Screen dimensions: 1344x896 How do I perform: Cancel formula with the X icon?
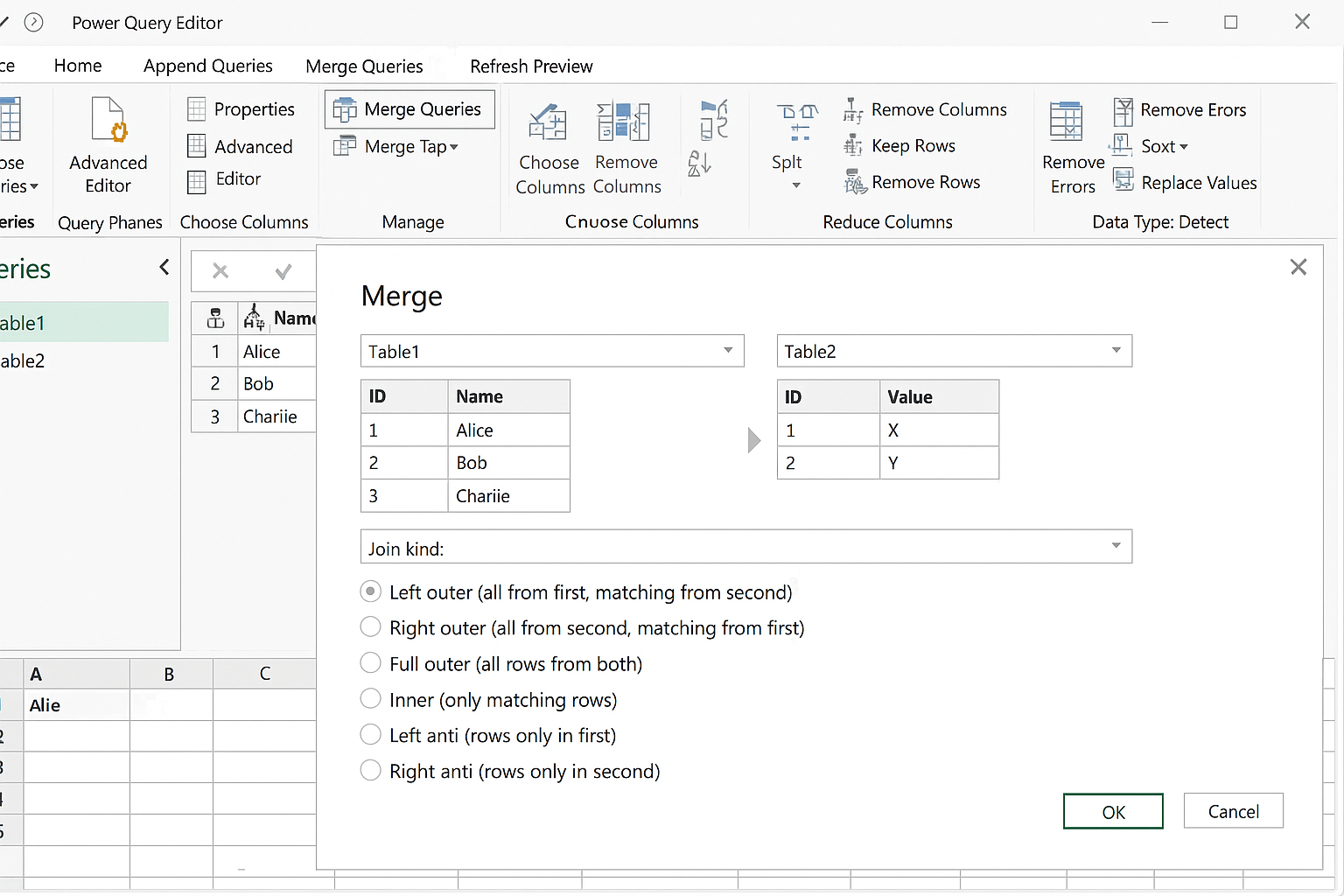[220, 272]
